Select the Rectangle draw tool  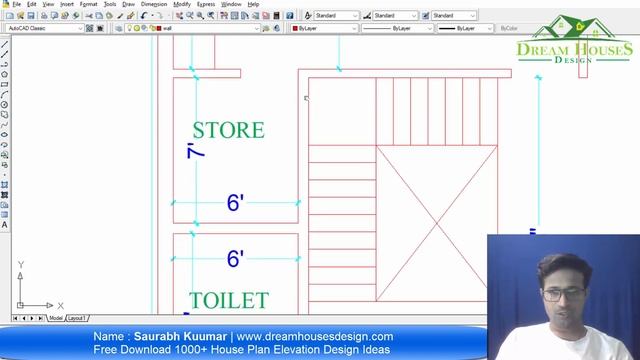4,84
